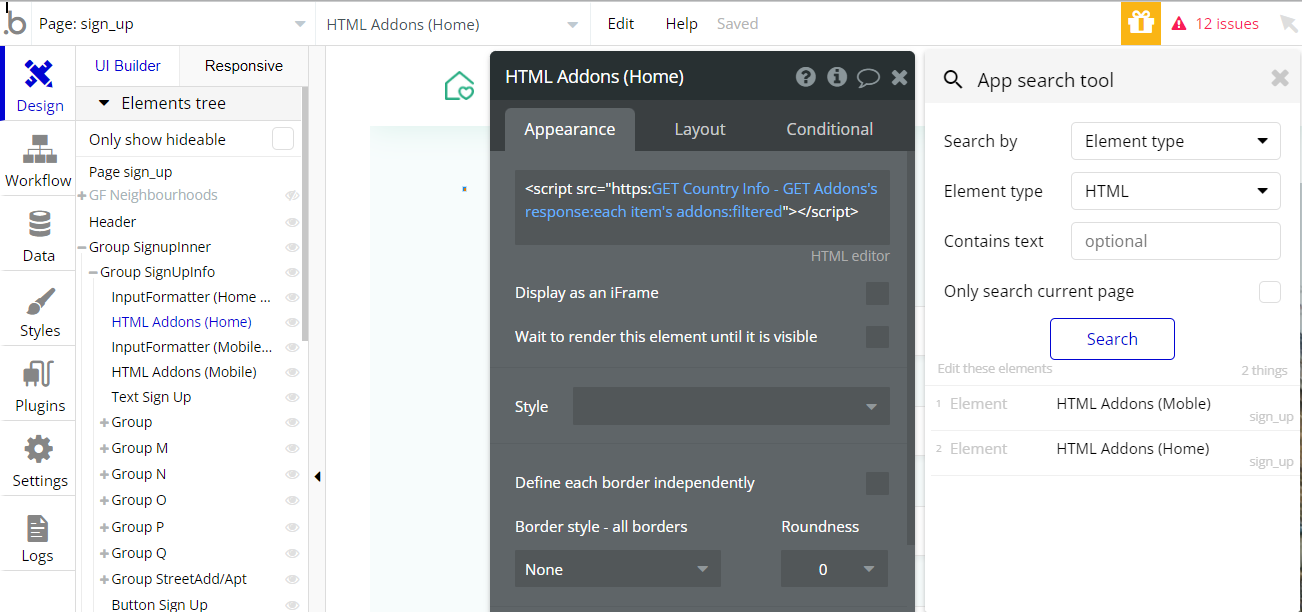1302x612 pixels.
Task: Select the Appearance tab
Action: pyautogui.click(x=570, y=129)
